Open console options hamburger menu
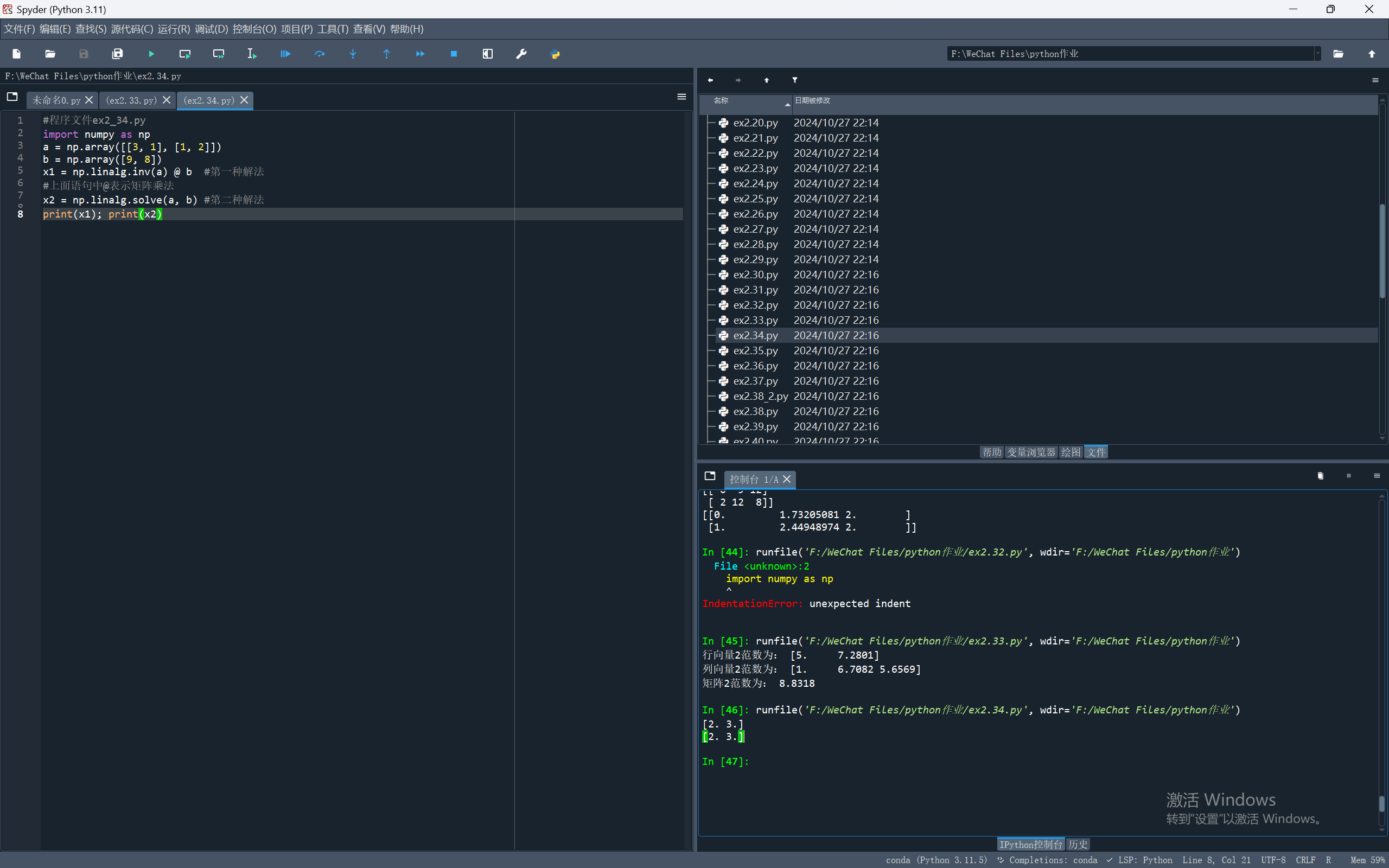 coord(1377,476)
